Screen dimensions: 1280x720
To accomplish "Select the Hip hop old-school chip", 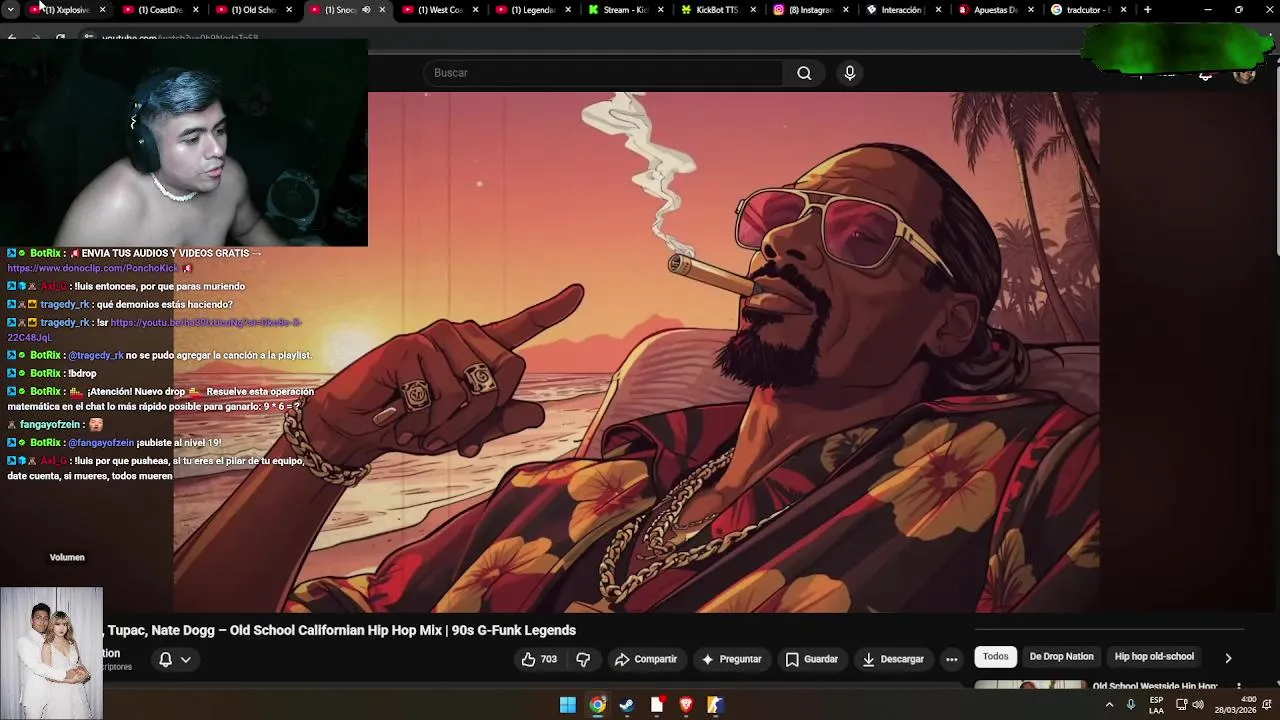I will (x=1154, y=657).
